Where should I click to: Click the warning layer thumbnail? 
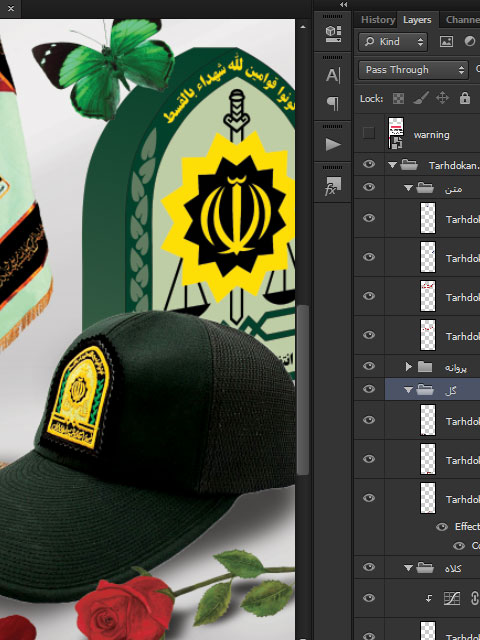(x=396, y=133)
